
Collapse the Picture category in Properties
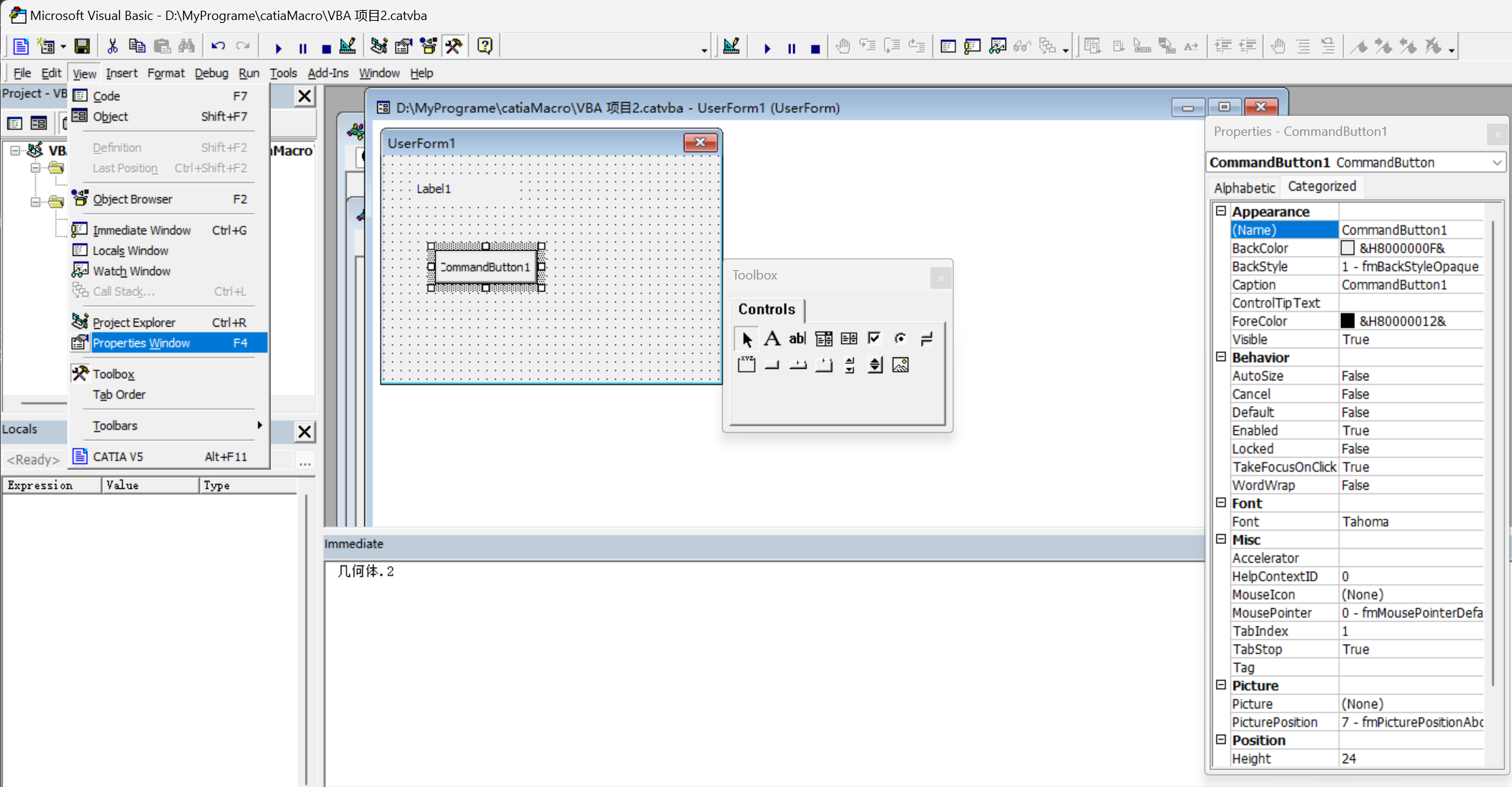1221,685
